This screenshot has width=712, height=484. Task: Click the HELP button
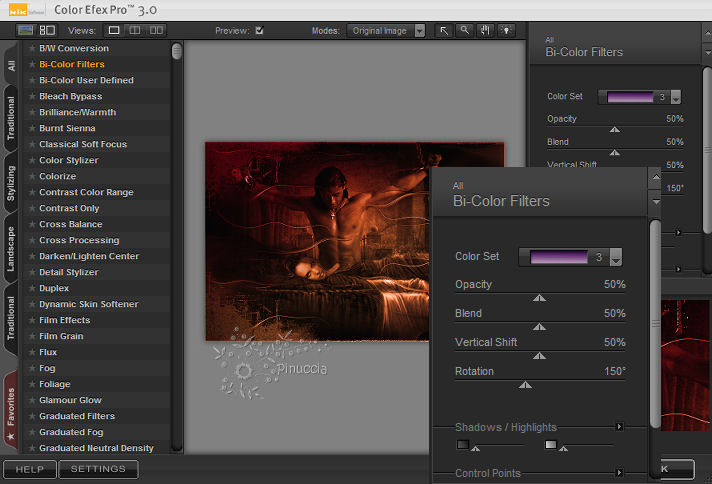point(29,469)
